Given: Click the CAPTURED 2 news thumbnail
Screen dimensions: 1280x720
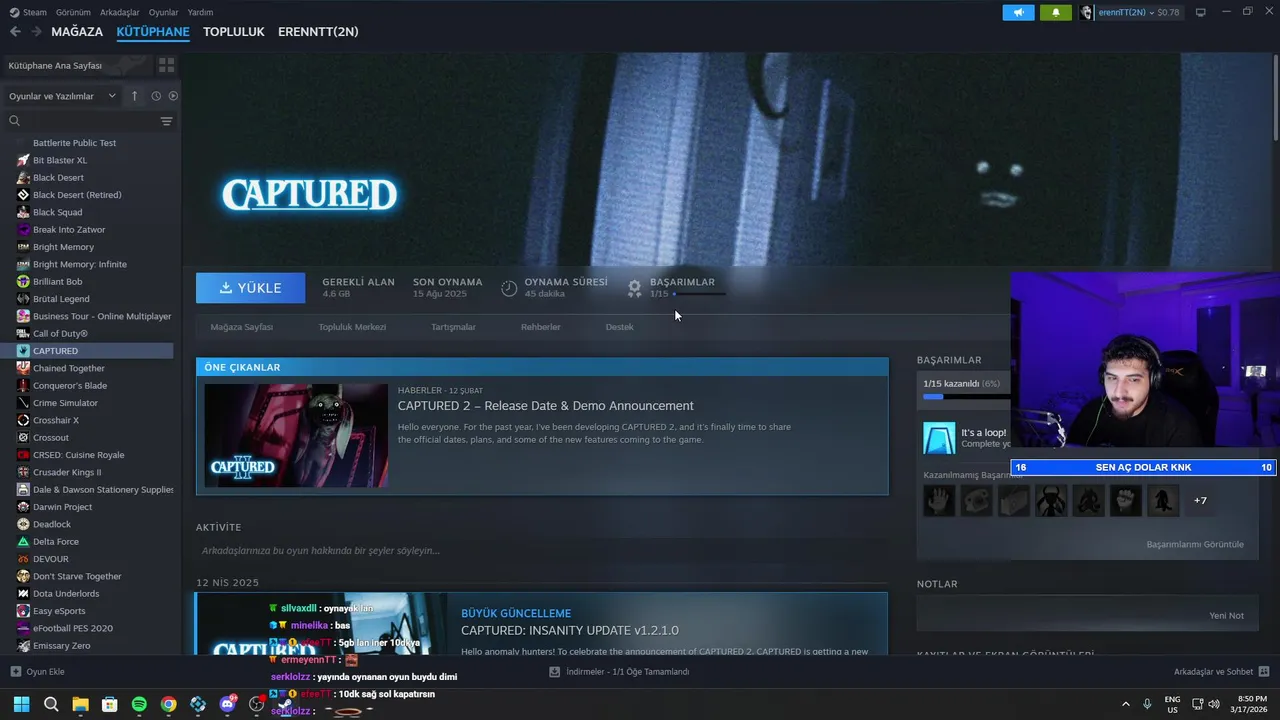Looking at the screenshot, I should [296, 435].
